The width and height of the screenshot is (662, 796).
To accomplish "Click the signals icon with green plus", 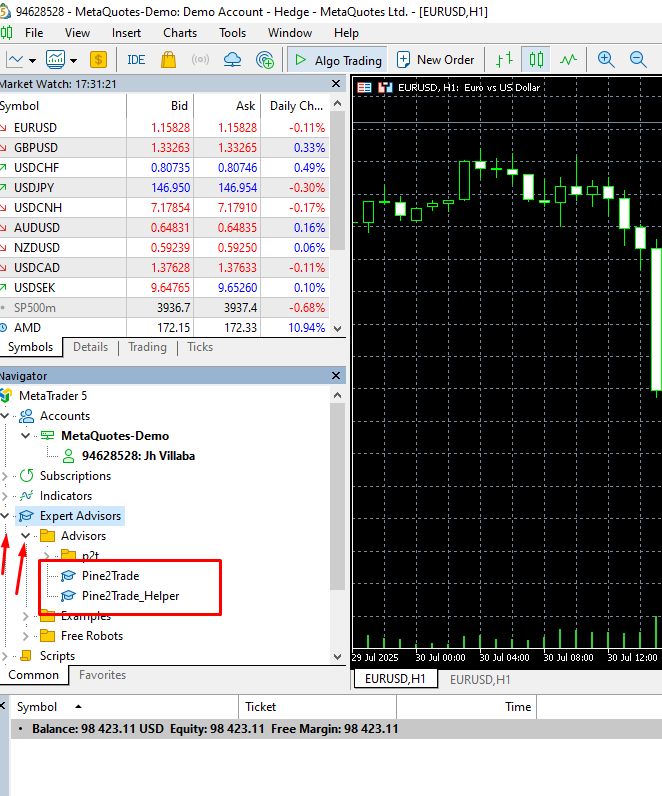I will [x=265, y=60].
